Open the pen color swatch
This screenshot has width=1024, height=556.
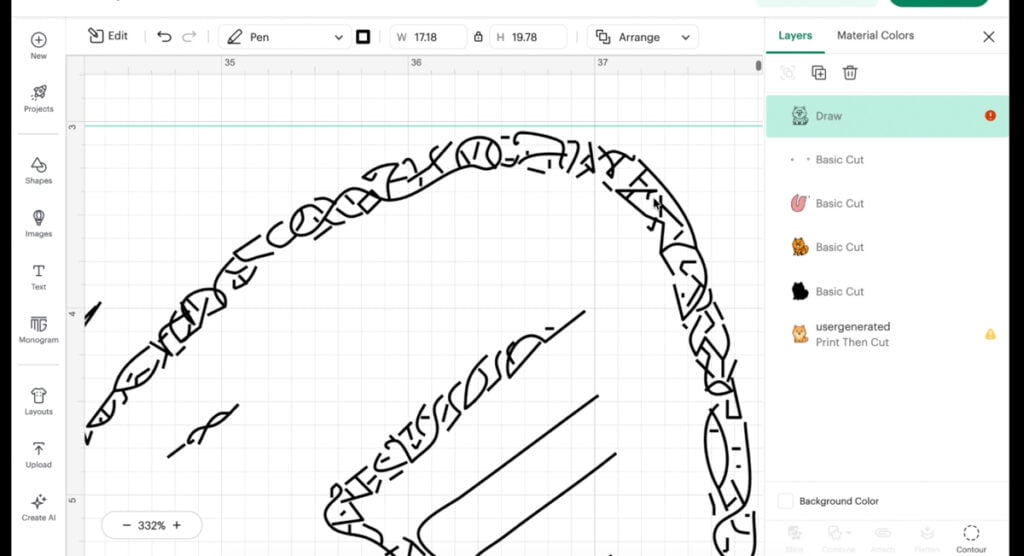363,37
